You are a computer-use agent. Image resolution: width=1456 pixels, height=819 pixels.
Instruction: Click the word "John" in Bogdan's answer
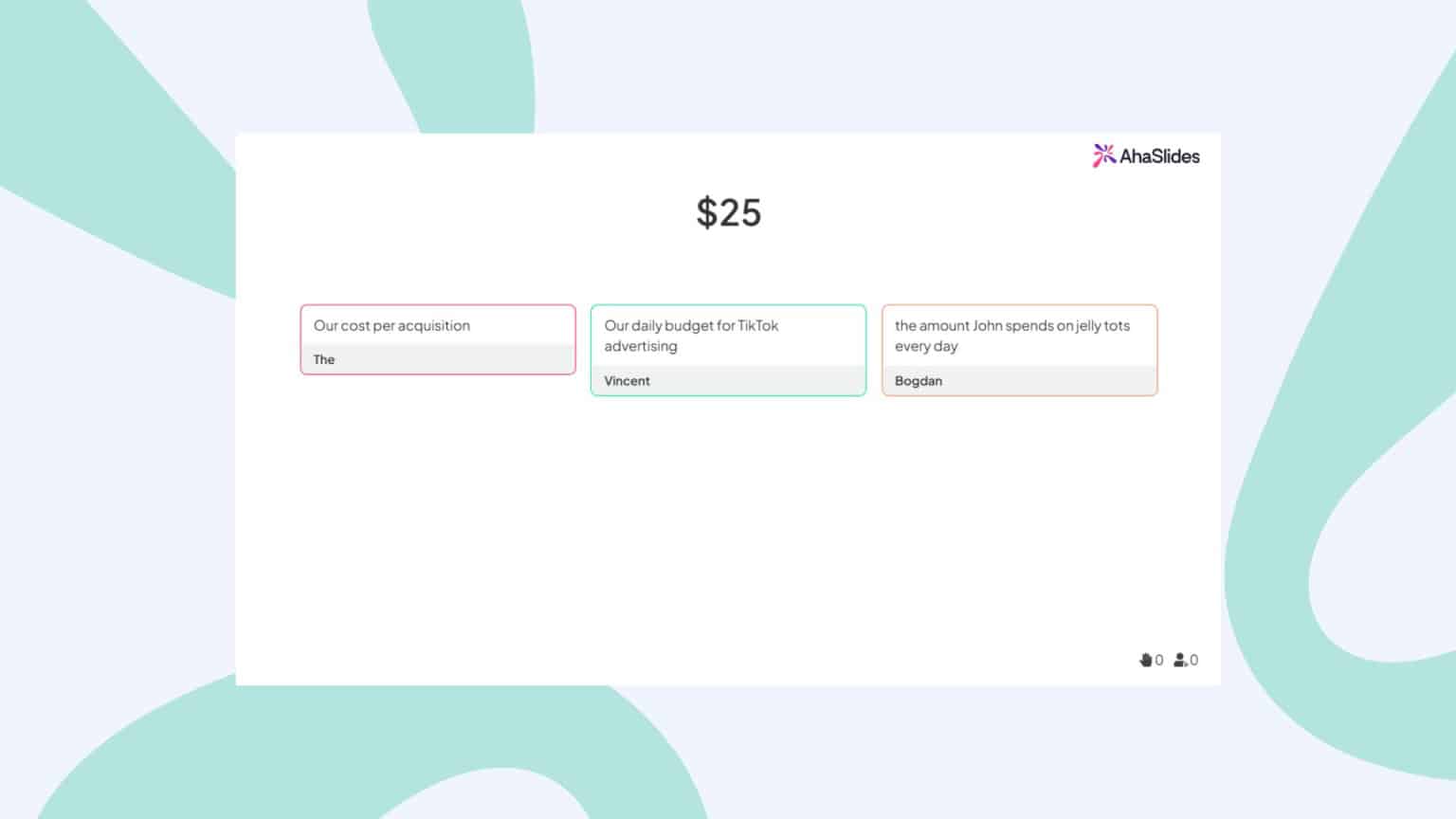coord(987,325)
